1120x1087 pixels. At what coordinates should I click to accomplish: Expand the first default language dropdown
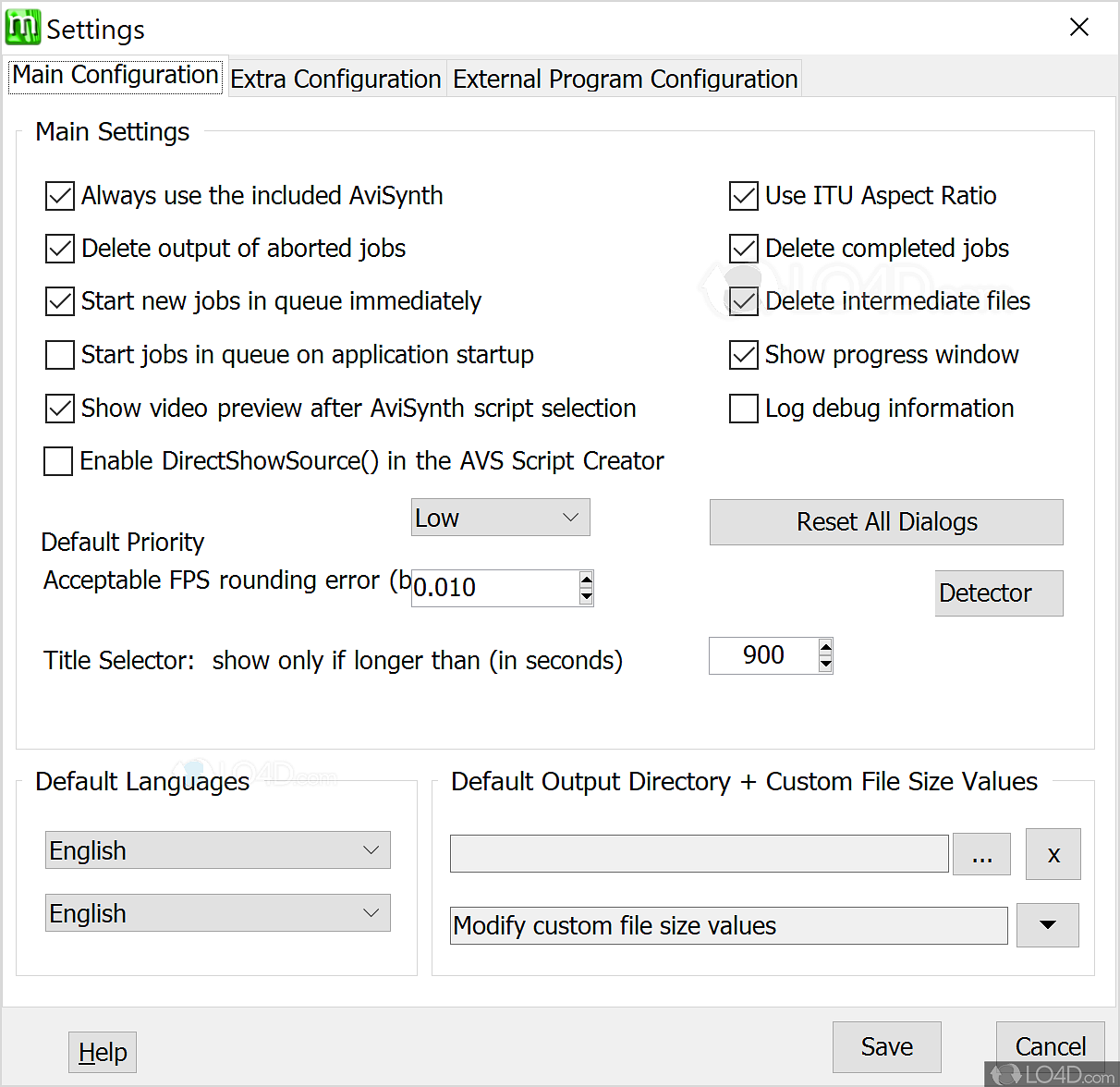pyautogui.click(x=218, y=850)
